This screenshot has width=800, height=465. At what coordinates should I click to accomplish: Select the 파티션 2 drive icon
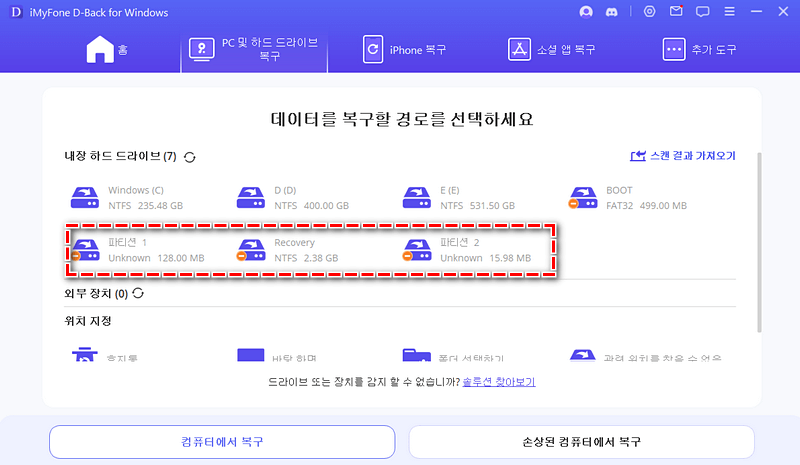click(417, 250)
